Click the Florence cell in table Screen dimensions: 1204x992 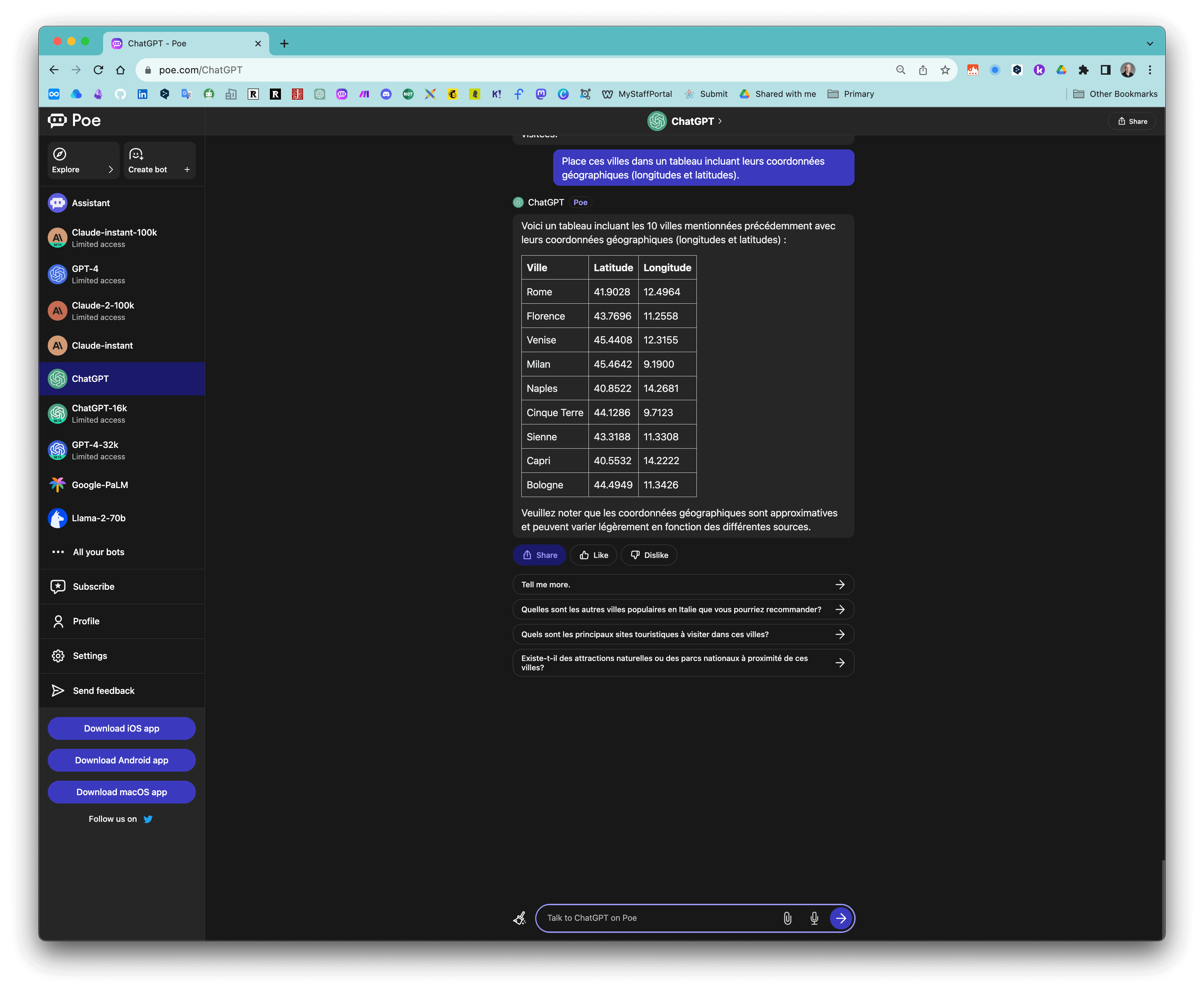555,316
